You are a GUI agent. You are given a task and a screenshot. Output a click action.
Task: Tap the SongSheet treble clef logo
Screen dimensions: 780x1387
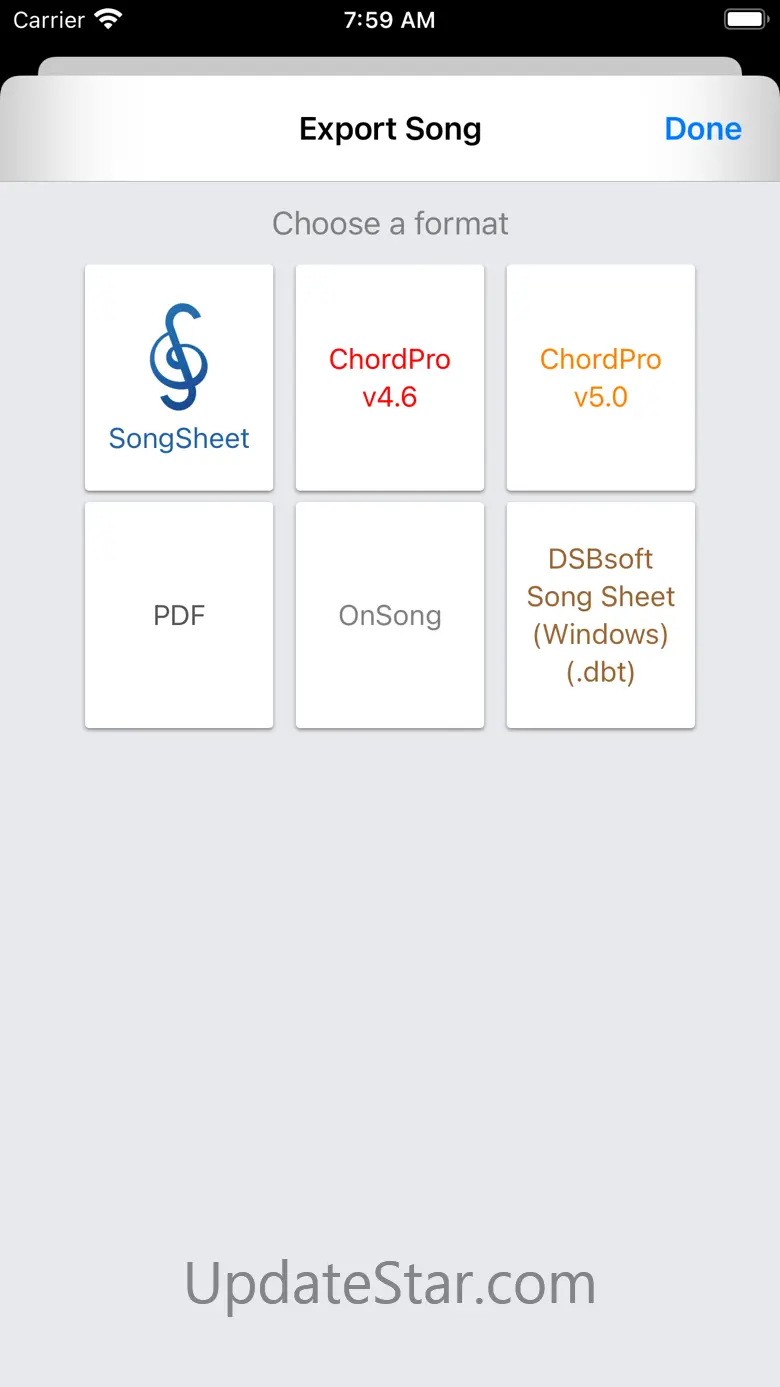pyautogui.click(x=179, y=357)
